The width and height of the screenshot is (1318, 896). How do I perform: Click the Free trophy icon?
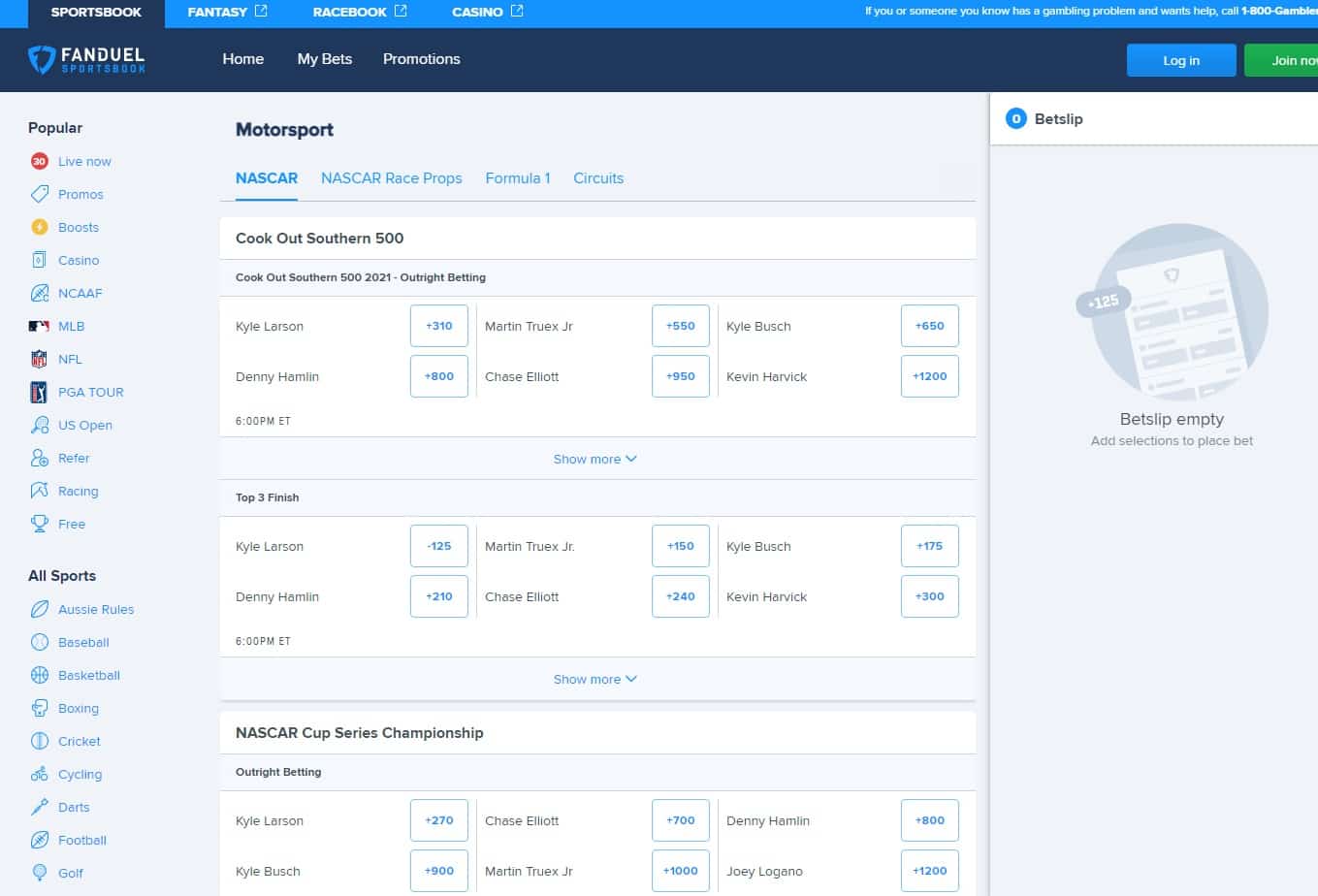click(40, 524)
